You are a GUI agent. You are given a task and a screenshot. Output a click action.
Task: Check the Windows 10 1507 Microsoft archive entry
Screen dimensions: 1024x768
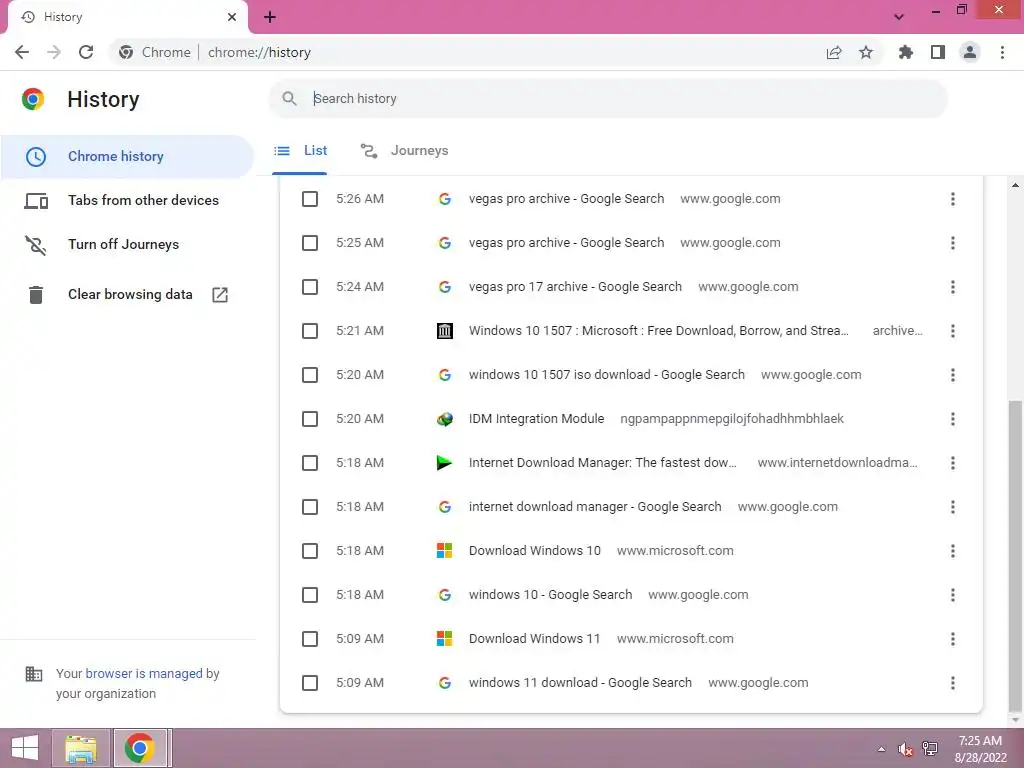[310, 331]
